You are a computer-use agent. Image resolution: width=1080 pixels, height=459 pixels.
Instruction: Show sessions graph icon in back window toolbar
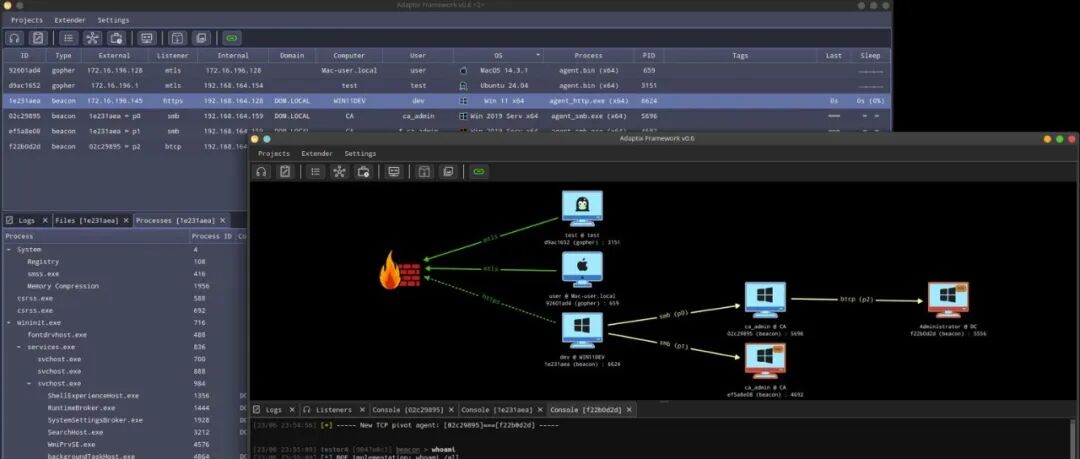point(92,38)
